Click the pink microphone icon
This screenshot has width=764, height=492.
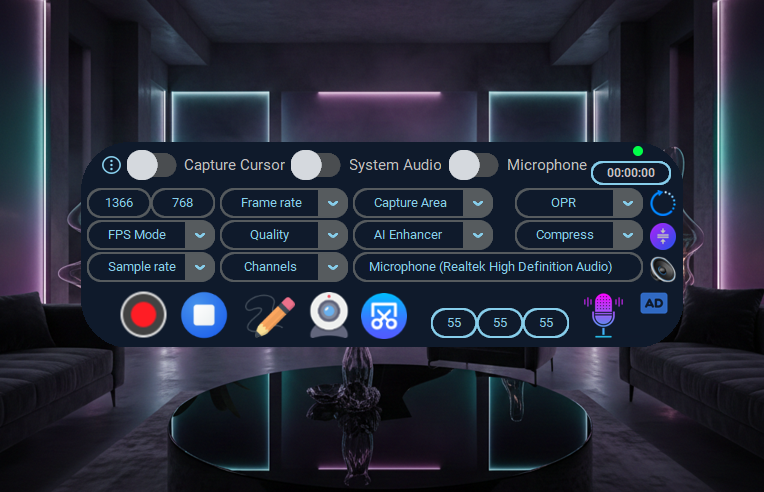pyautogui.click(x=603, y=315)
